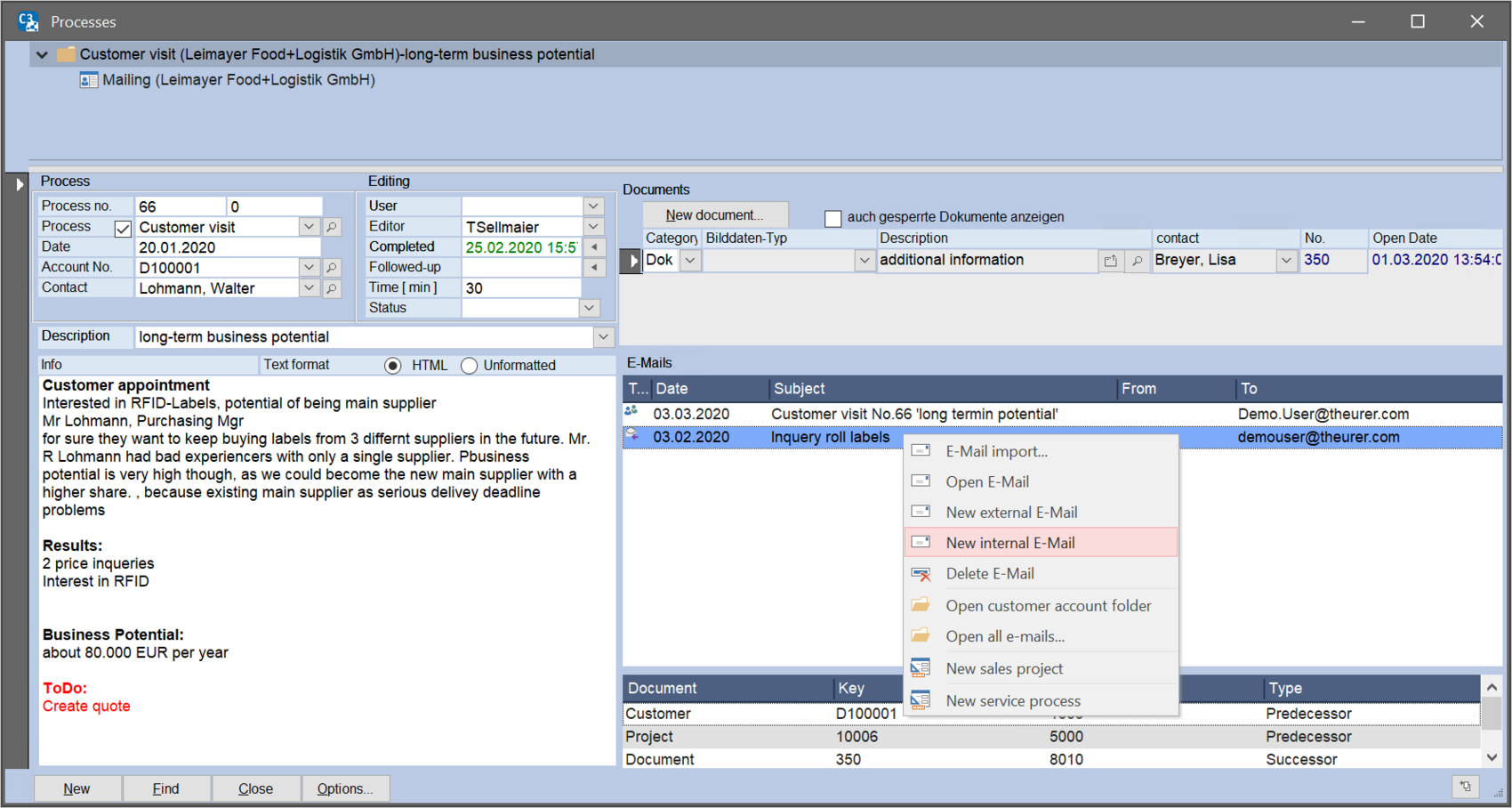1512x808 pixels.
Task: Click the record arrow left of Process panel
Action: pyautogui.click(x=19, y=184)
